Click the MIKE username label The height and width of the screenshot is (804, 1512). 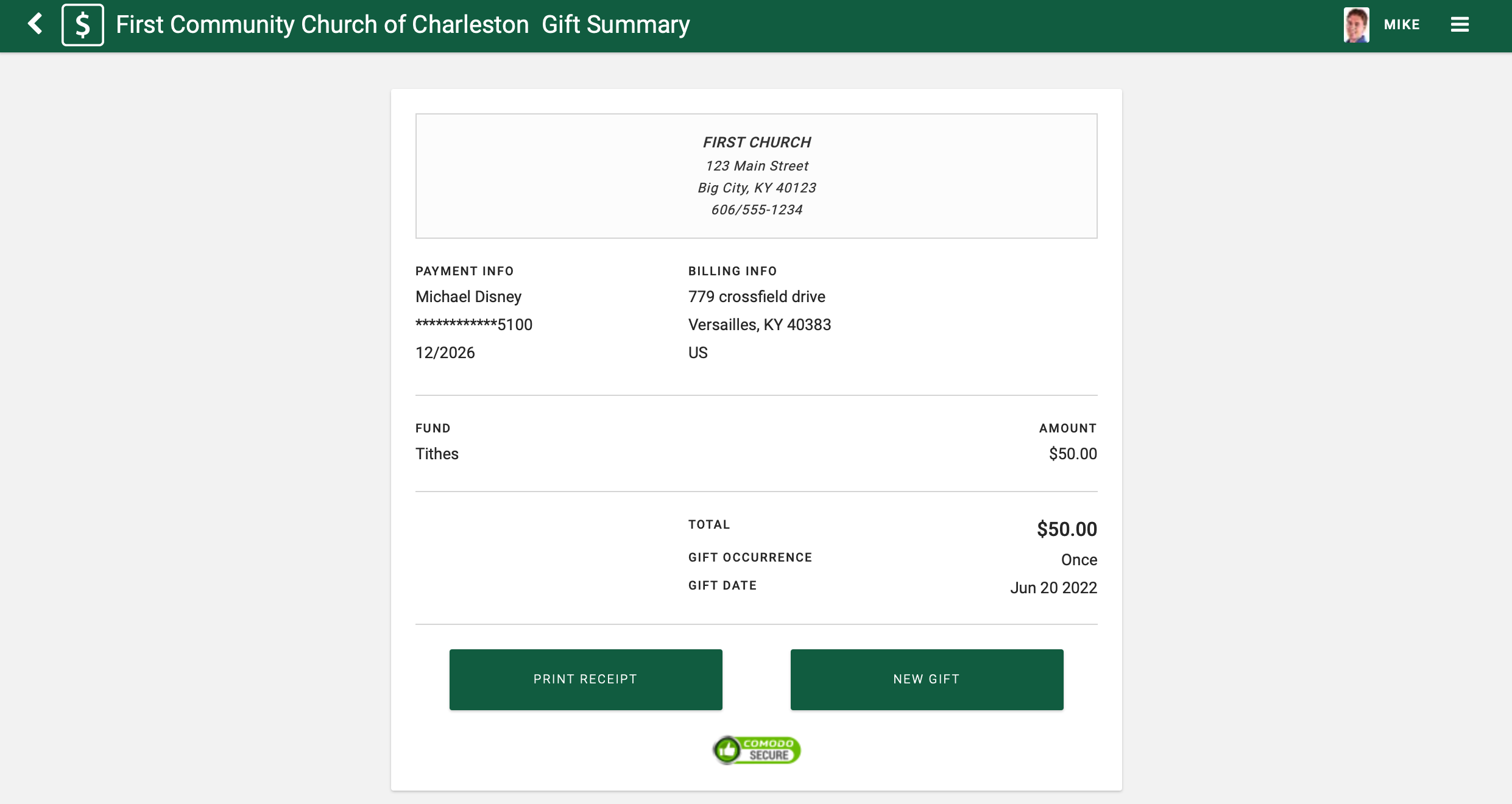coord(1402,25)
